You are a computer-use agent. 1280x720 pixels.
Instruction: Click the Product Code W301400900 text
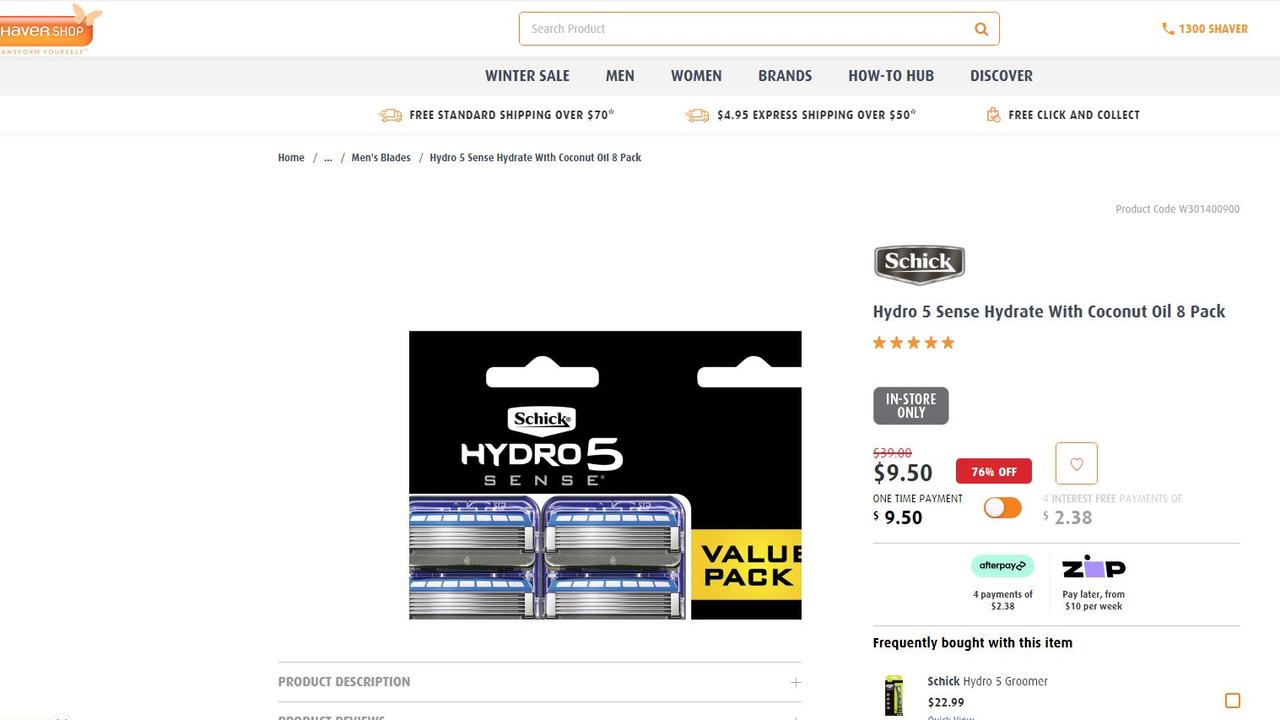1178,209
